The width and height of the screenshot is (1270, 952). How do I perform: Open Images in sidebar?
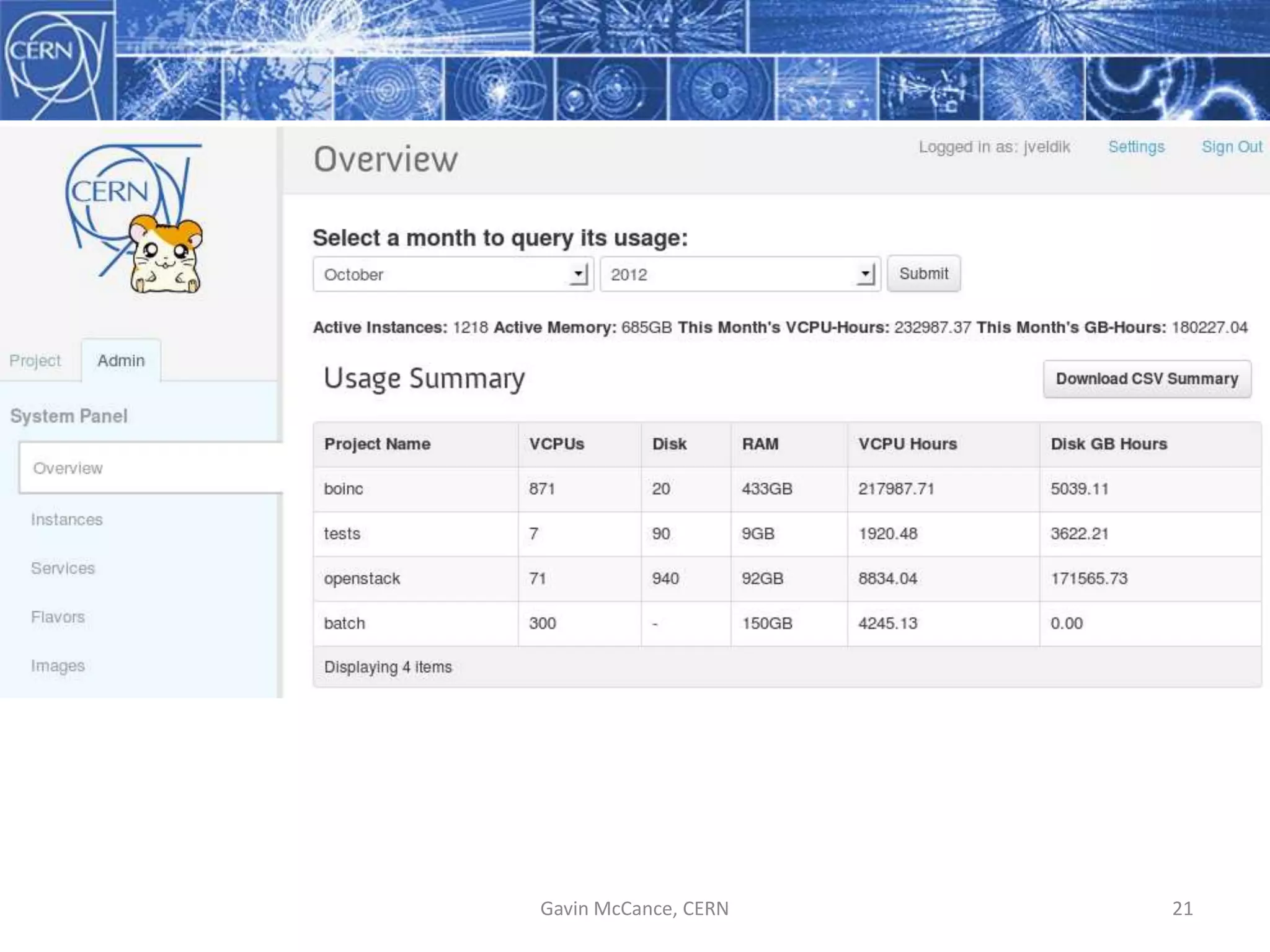[x=58, y=666]
